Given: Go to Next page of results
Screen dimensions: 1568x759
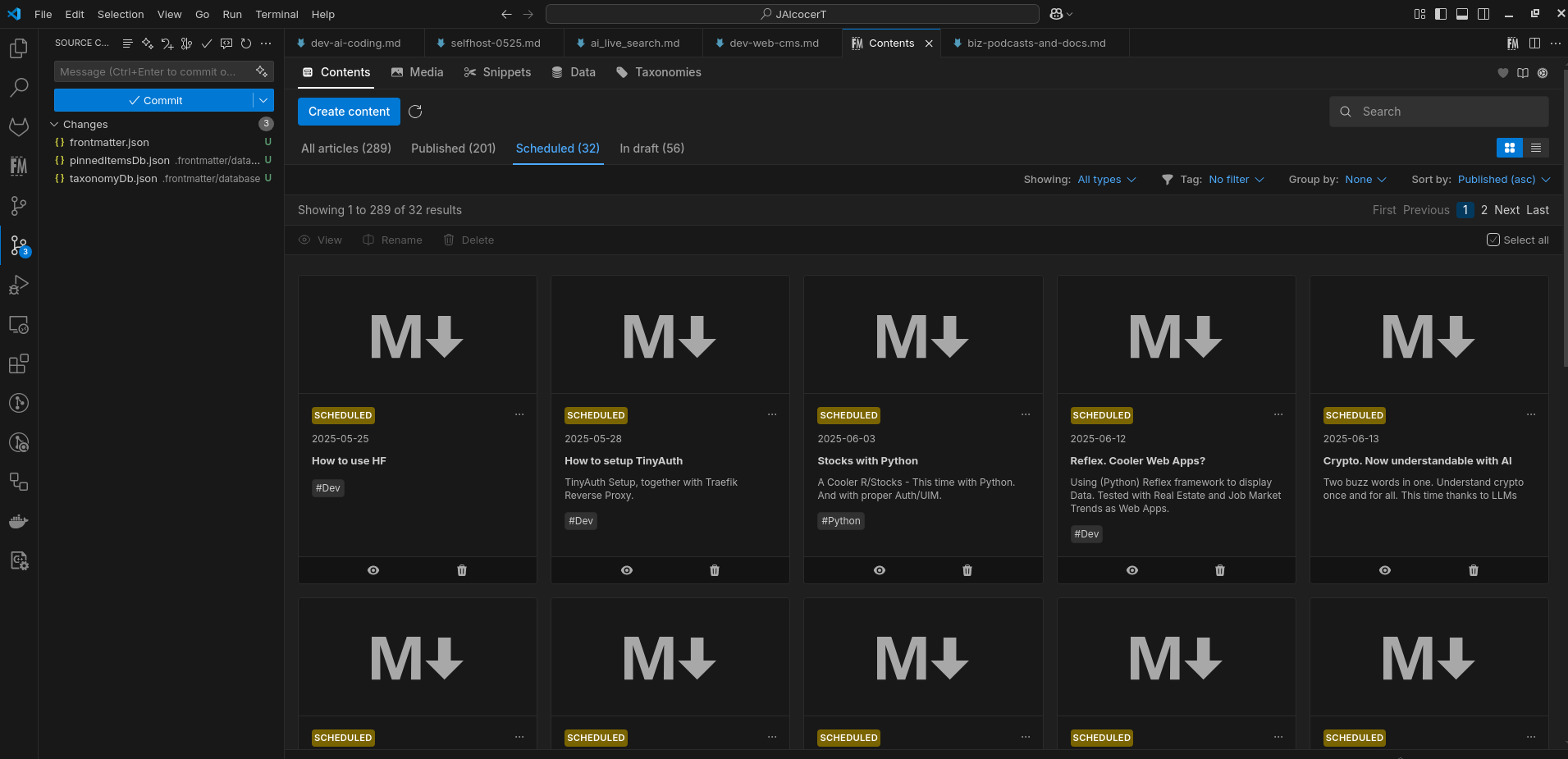Looking at the screenshot, I should tap(1507, 210).
